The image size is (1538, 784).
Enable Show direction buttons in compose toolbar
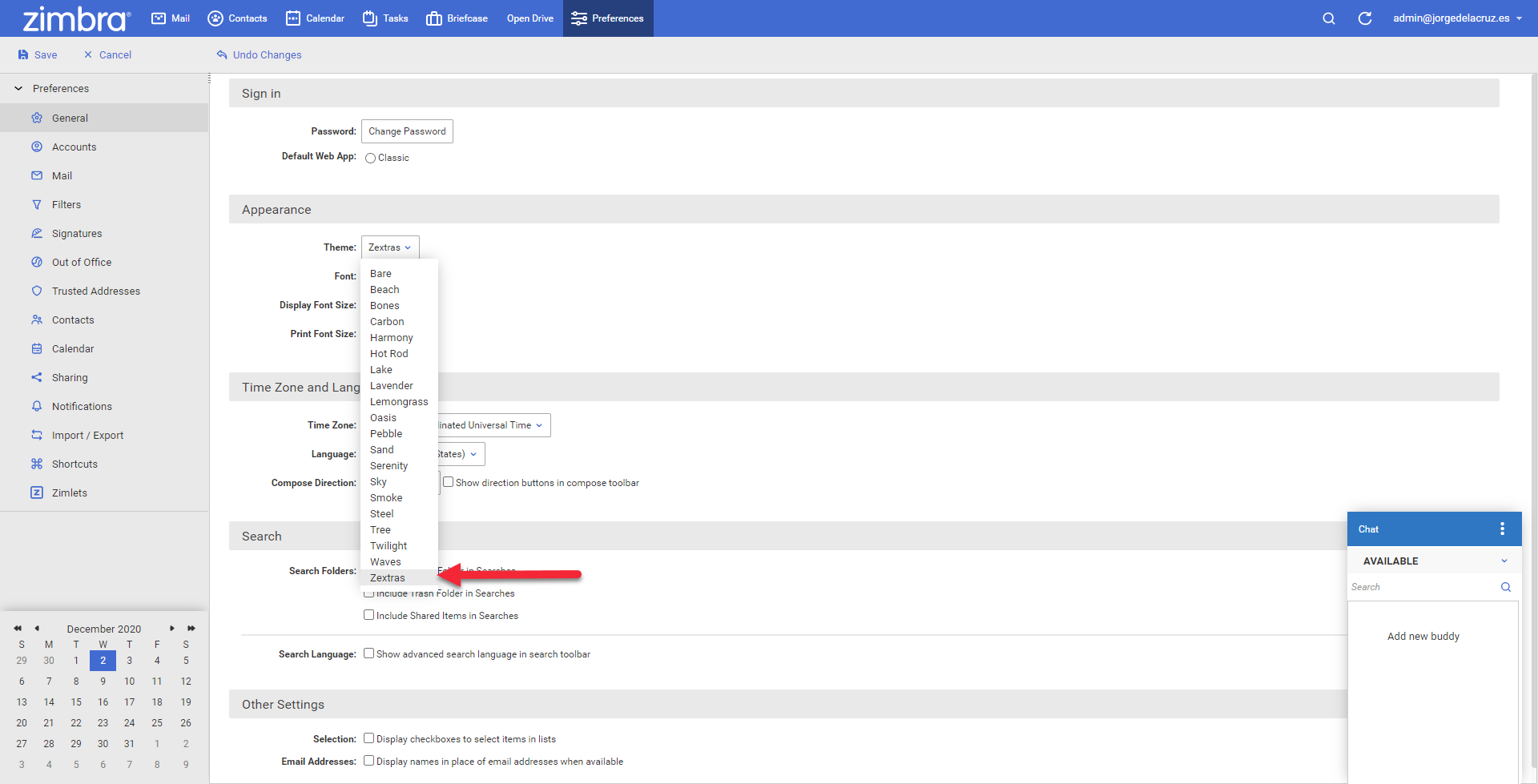pos(449,482)
